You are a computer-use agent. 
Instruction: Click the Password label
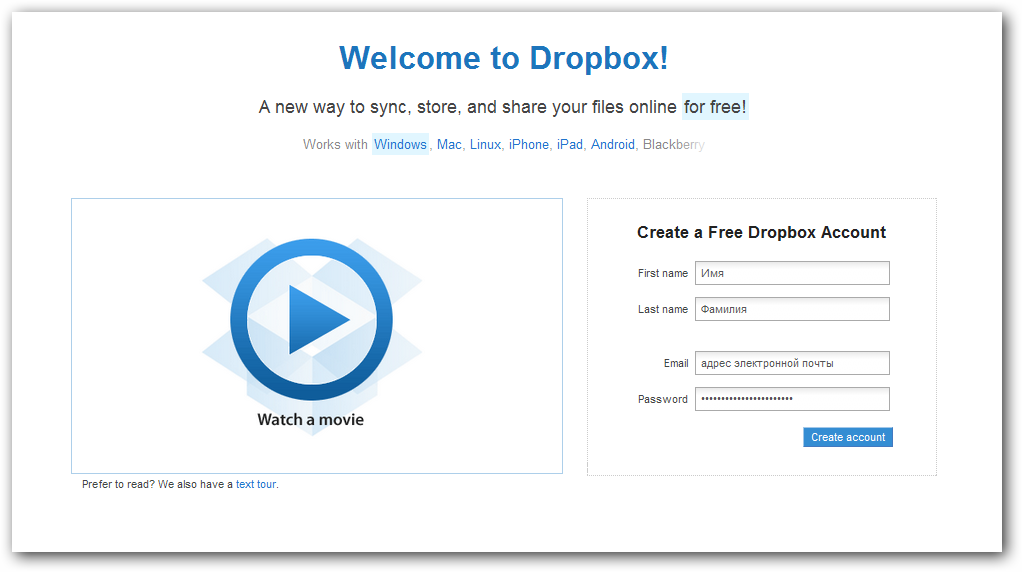click(663, 399)
